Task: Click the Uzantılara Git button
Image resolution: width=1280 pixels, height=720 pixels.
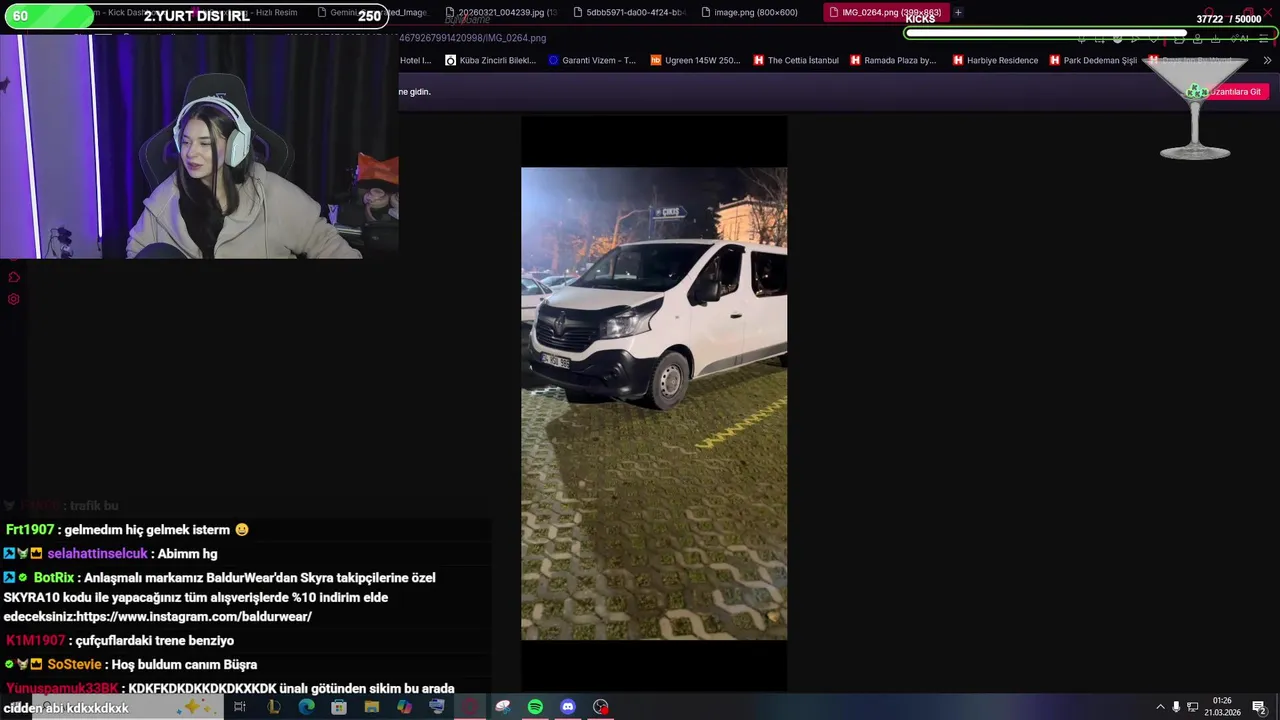Action: click(x=1234, y=91)
